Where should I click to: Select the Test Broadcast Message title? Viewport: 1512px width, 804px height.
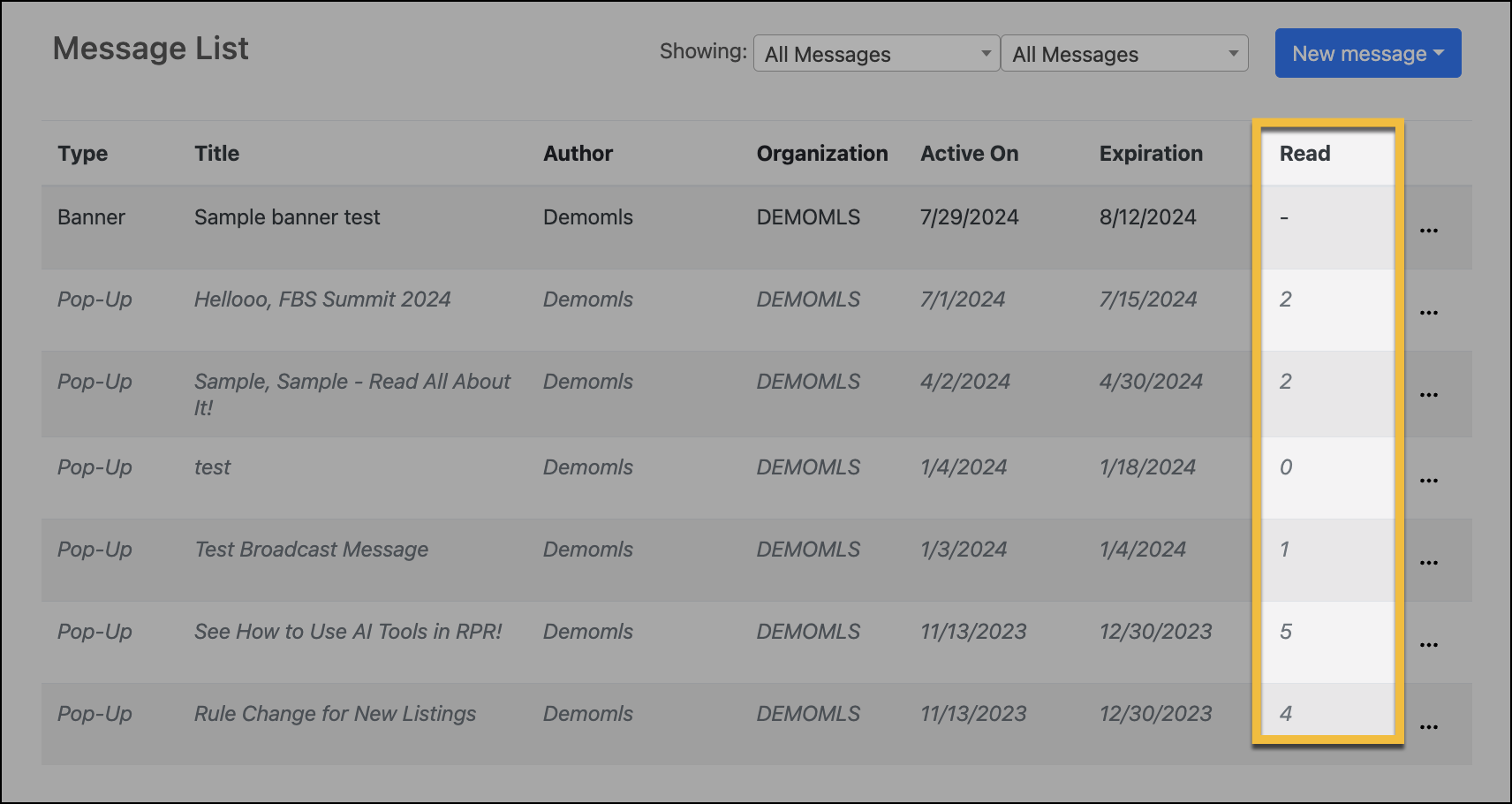[x=312, y=550]
